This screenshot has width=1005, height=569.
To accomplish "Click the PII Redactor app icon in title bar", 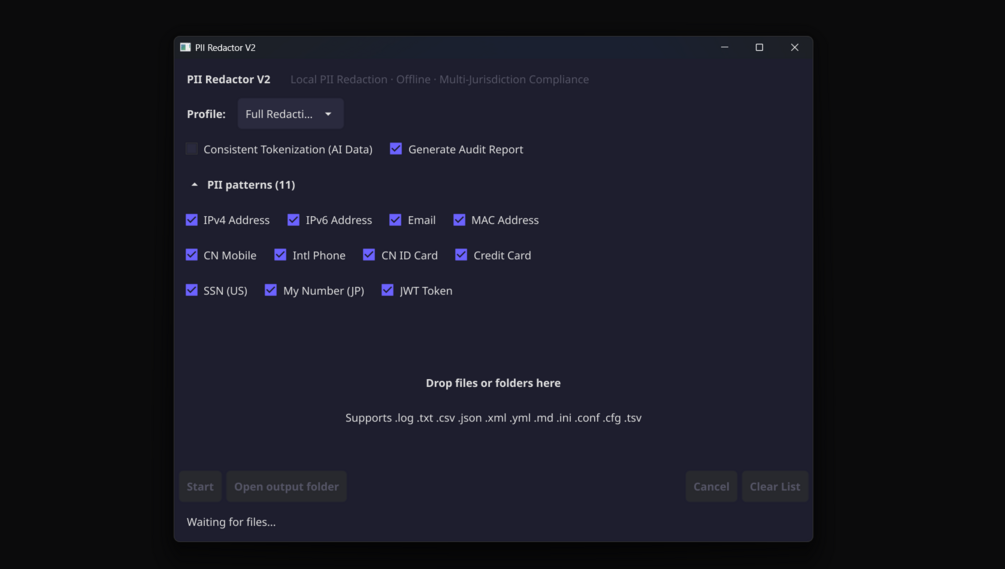I will coord(185,47).
